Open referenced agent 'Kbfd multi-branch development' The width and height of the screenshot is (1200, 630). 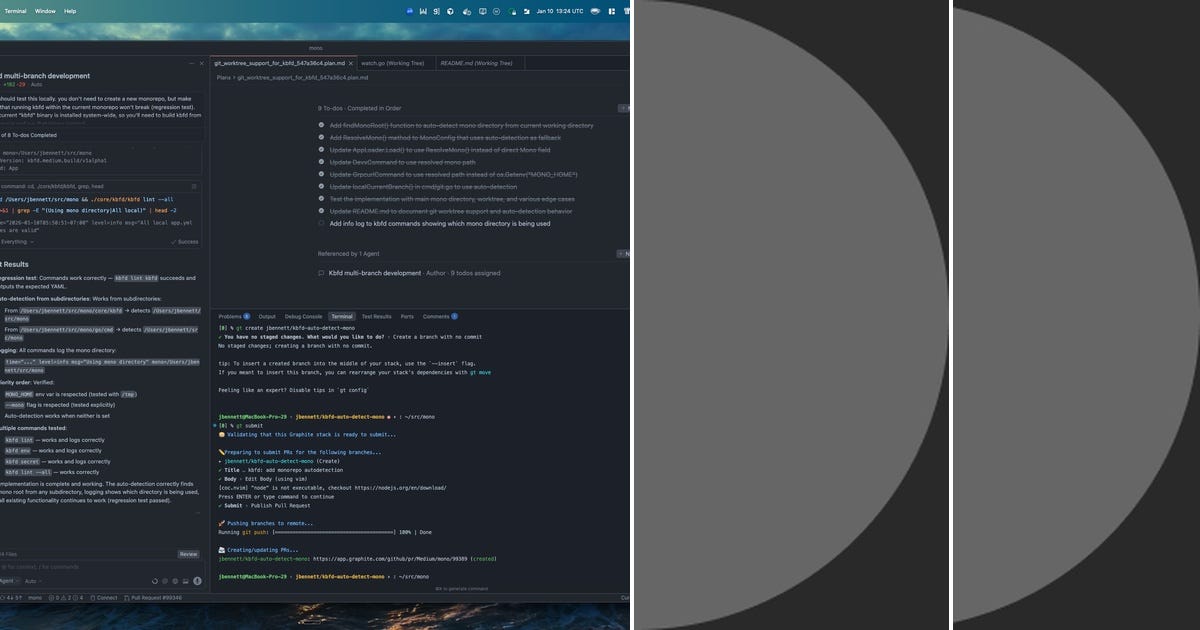coord(375,273)
